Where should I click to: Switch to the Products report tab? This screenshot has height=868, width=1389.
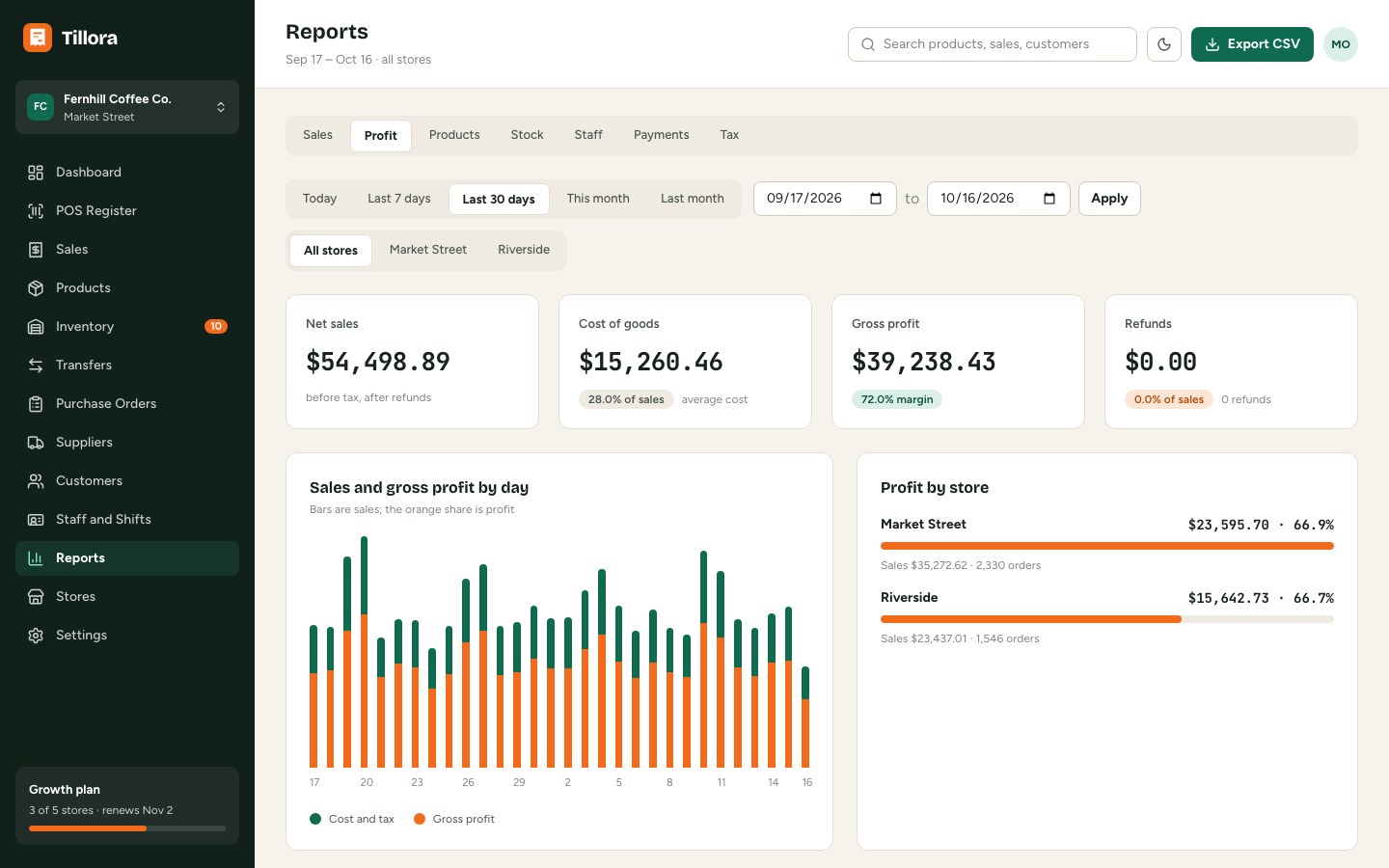(x=454, y=135)
